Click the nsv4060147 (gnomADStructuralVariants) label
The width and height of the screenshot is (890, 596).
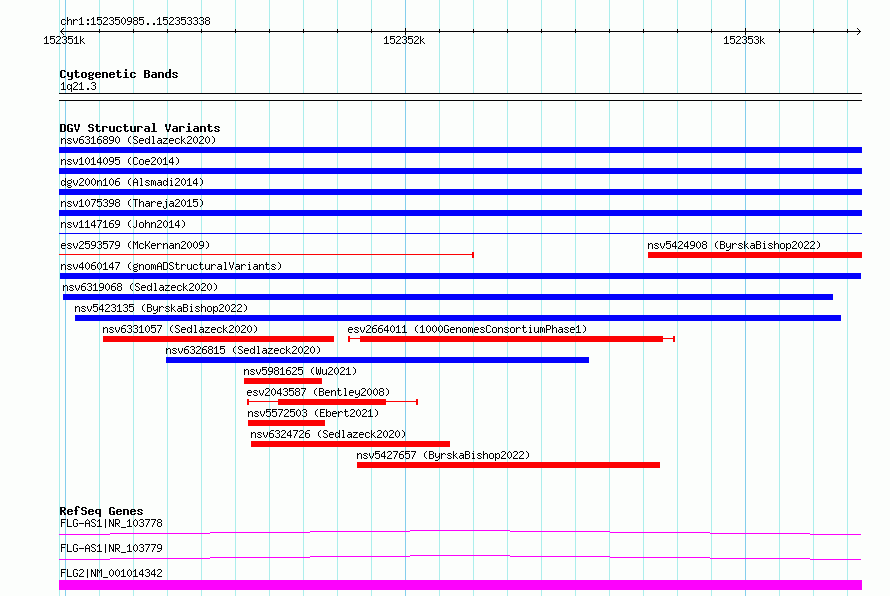(171, 266)
